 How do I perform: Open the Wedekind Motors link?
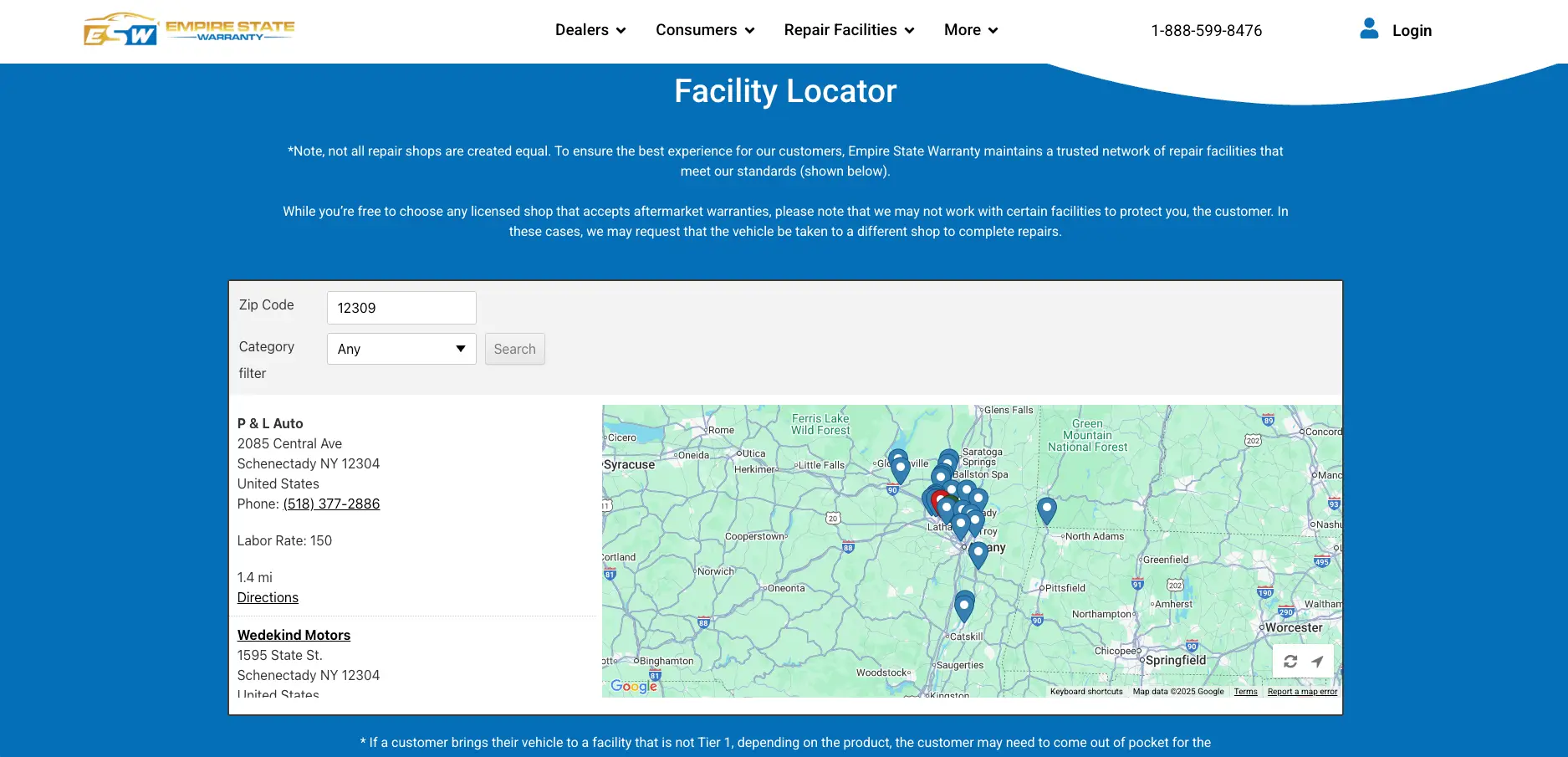click(x=294, y=635)
